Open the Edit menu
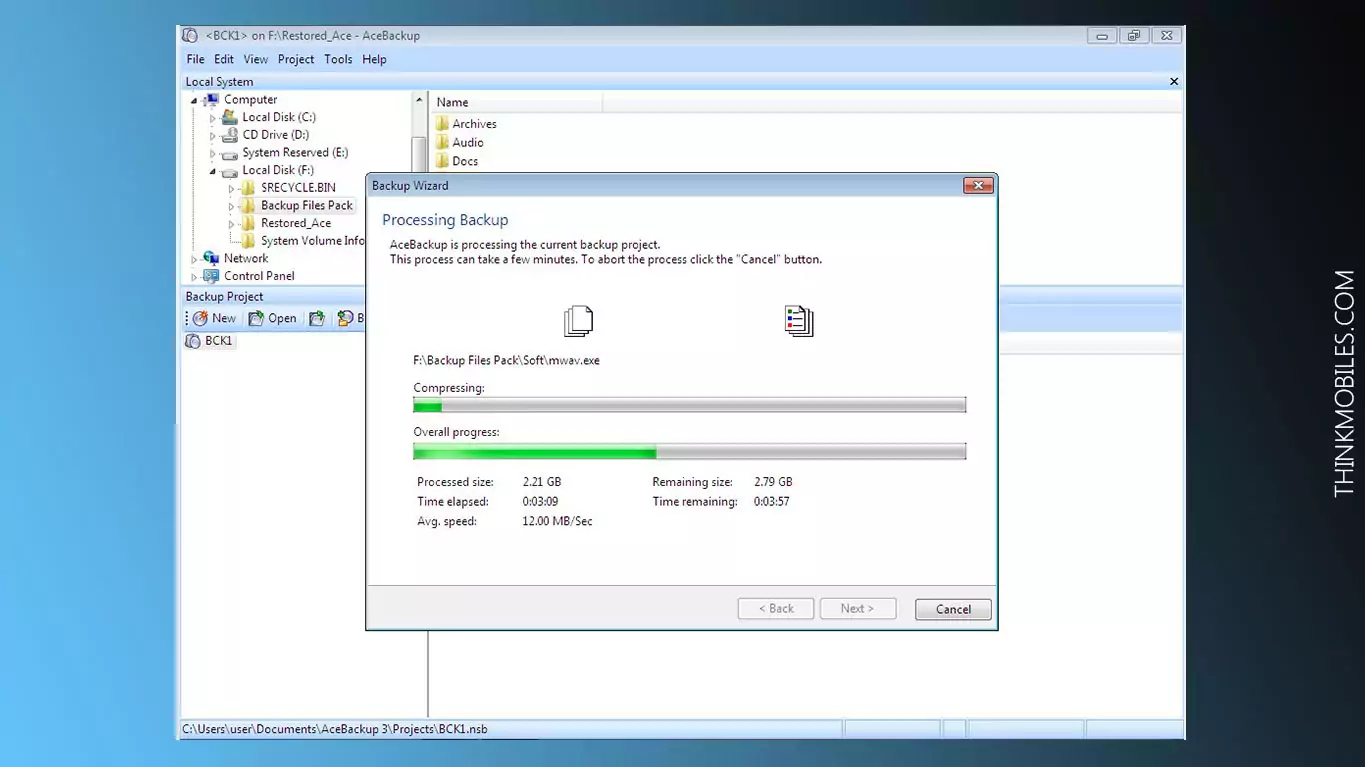 click(x=224, y=59)
